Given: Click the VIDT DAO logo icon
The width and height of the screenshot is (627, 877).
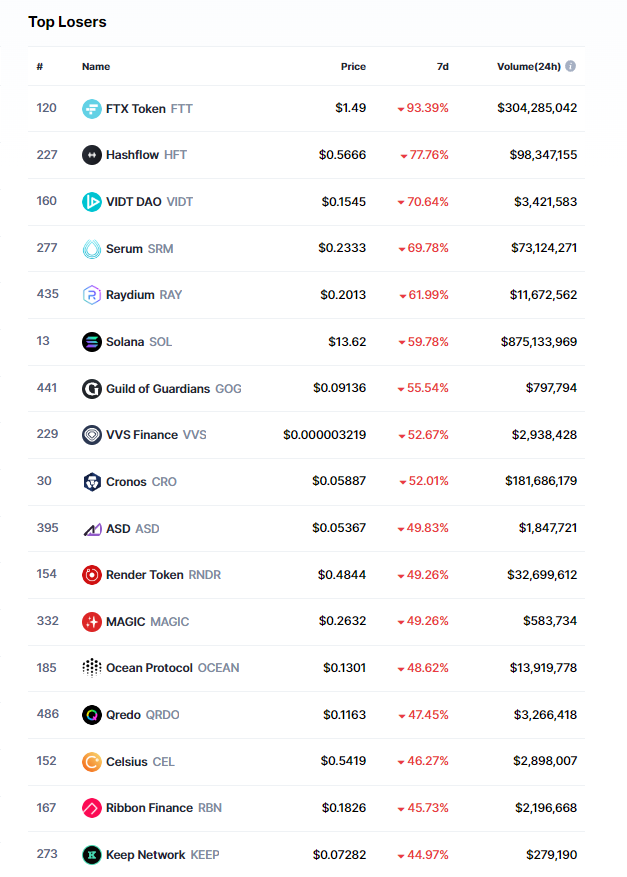Looking at the screenshot, I should 91,202.
